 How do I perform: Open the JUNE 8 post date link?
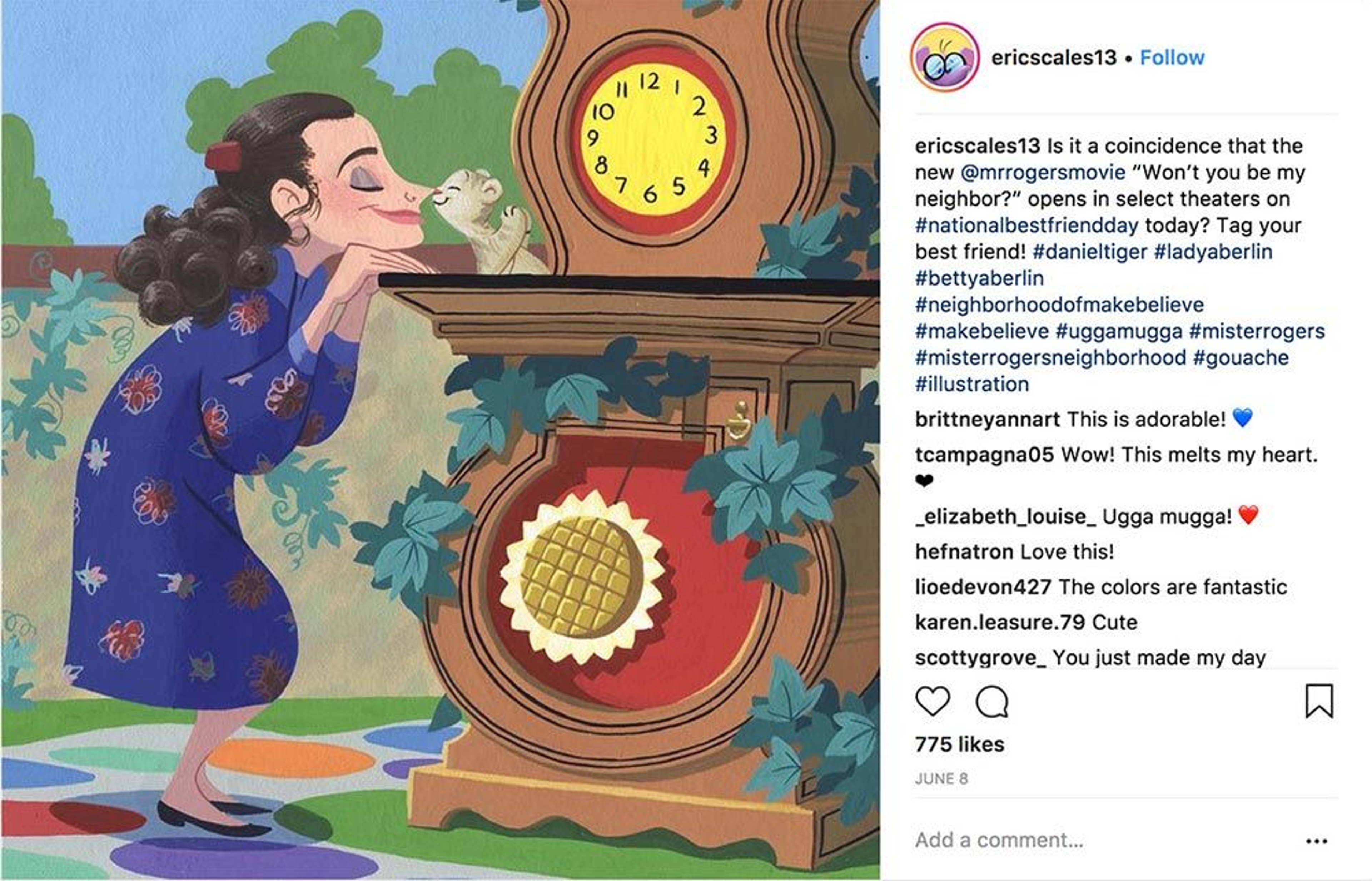coord(941,779)
